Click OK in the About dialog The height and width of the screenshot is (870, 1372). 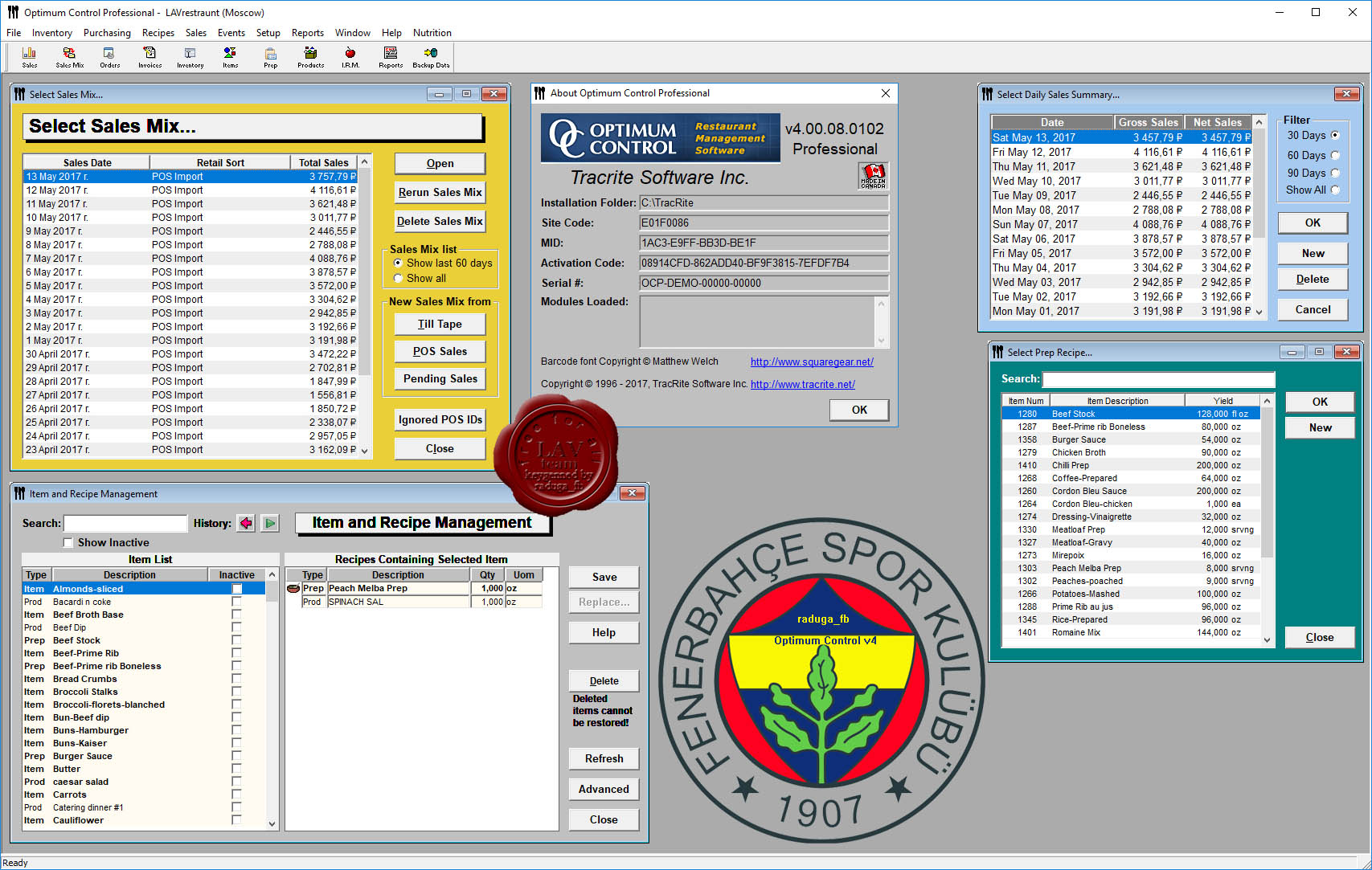[859, 410]
